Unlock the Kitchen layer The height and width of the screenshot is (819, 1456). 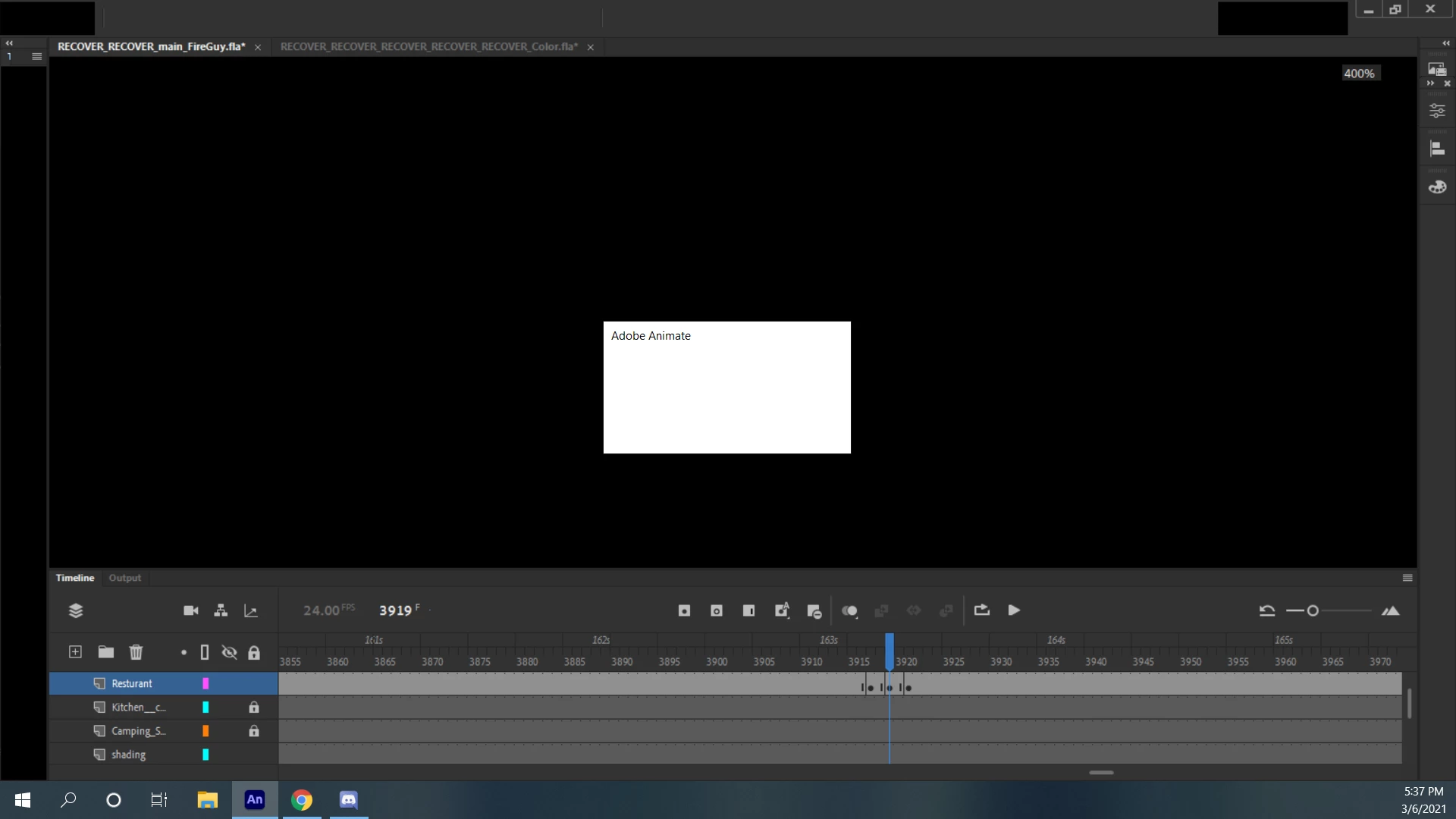tap(254, 708)
